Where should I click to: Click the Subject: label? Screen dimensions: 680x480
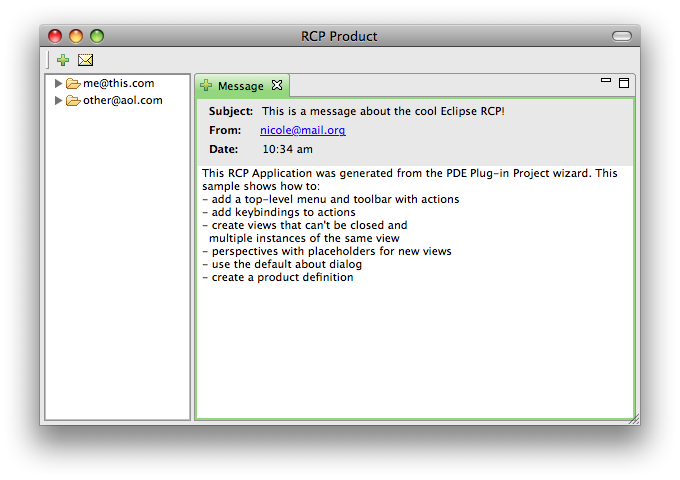[231, 111]
